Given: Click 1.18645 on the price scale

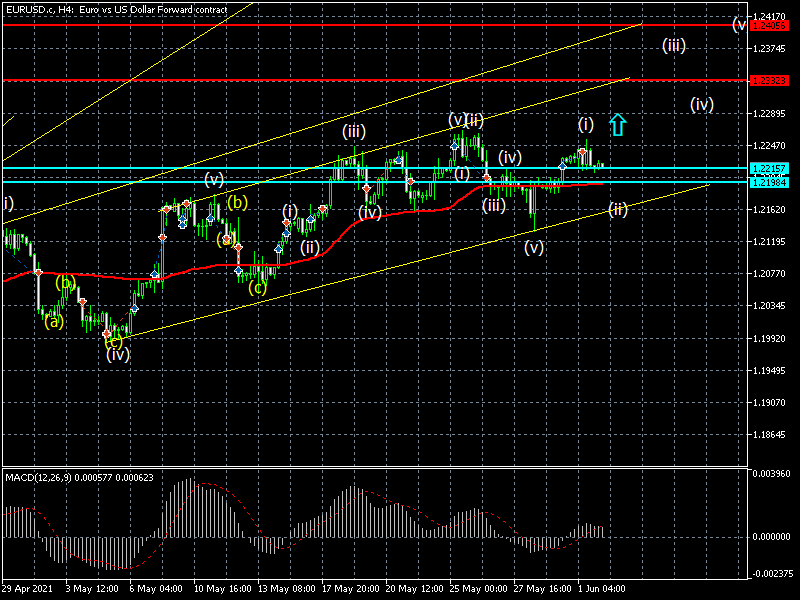Looking at the screenshot, I should (x=768, y=436).
